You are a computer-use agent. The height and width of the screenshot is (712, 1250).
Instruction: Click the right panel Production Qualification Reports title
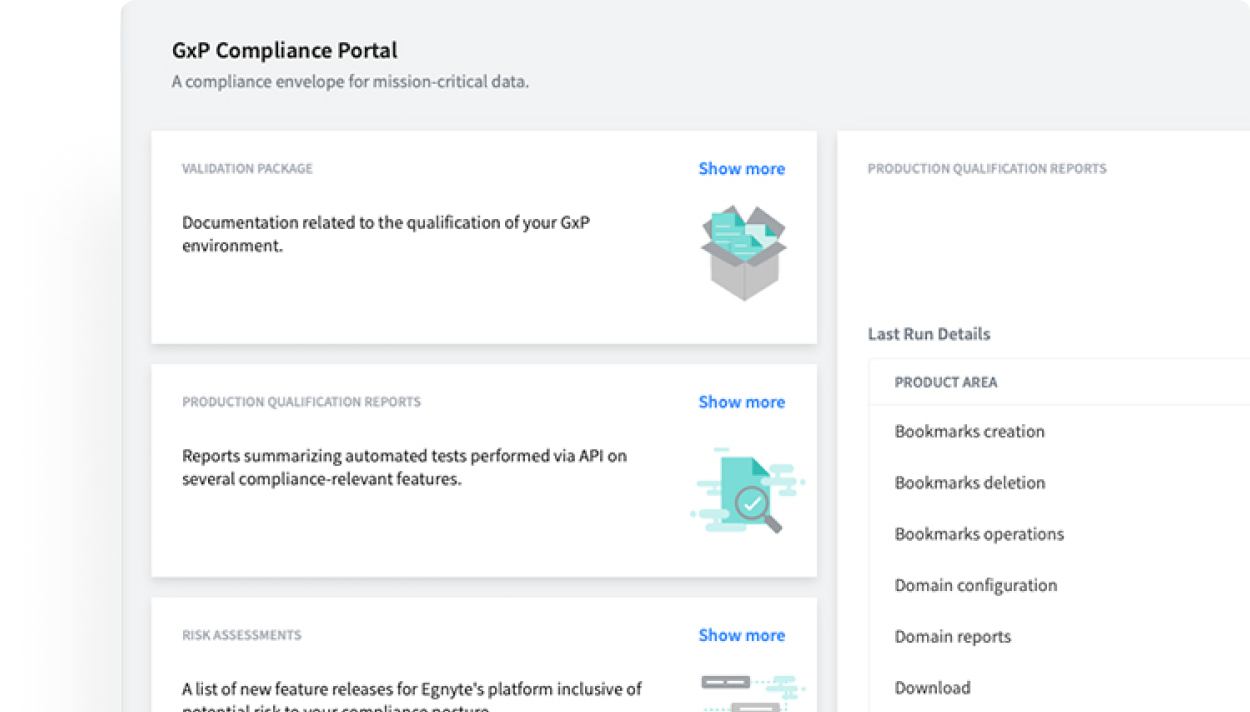click(986, 169)
